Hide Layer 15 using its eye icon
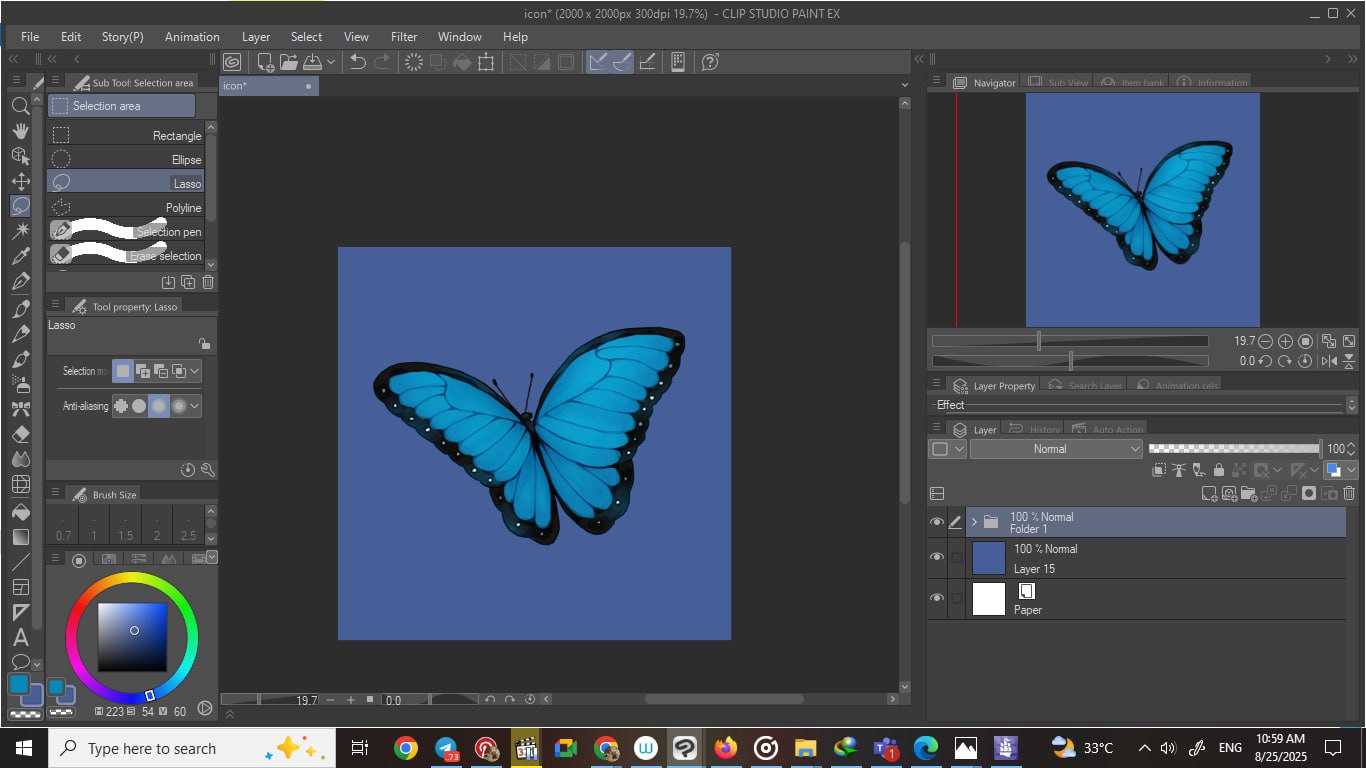 (x=937, y=557)
